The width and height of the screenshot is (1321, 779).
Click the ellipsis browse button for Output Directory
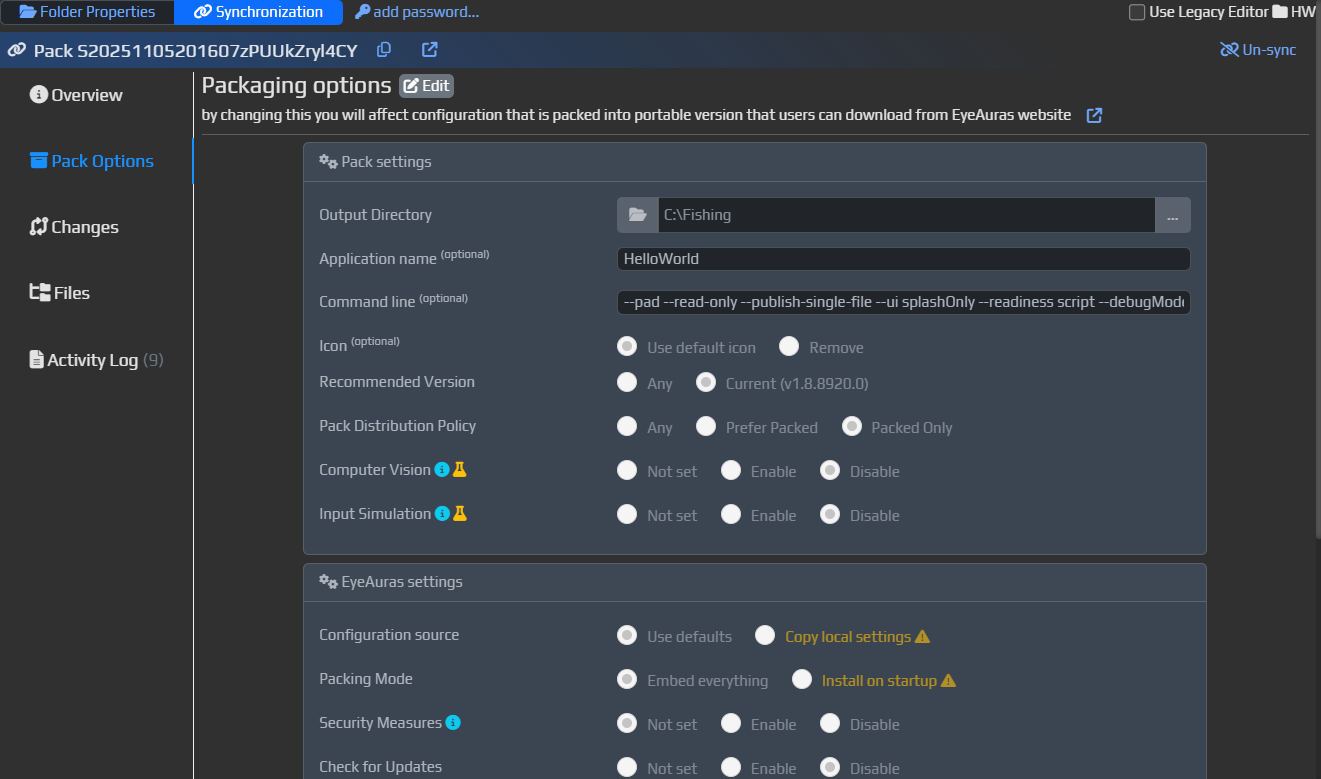(x=1172, y=215)
